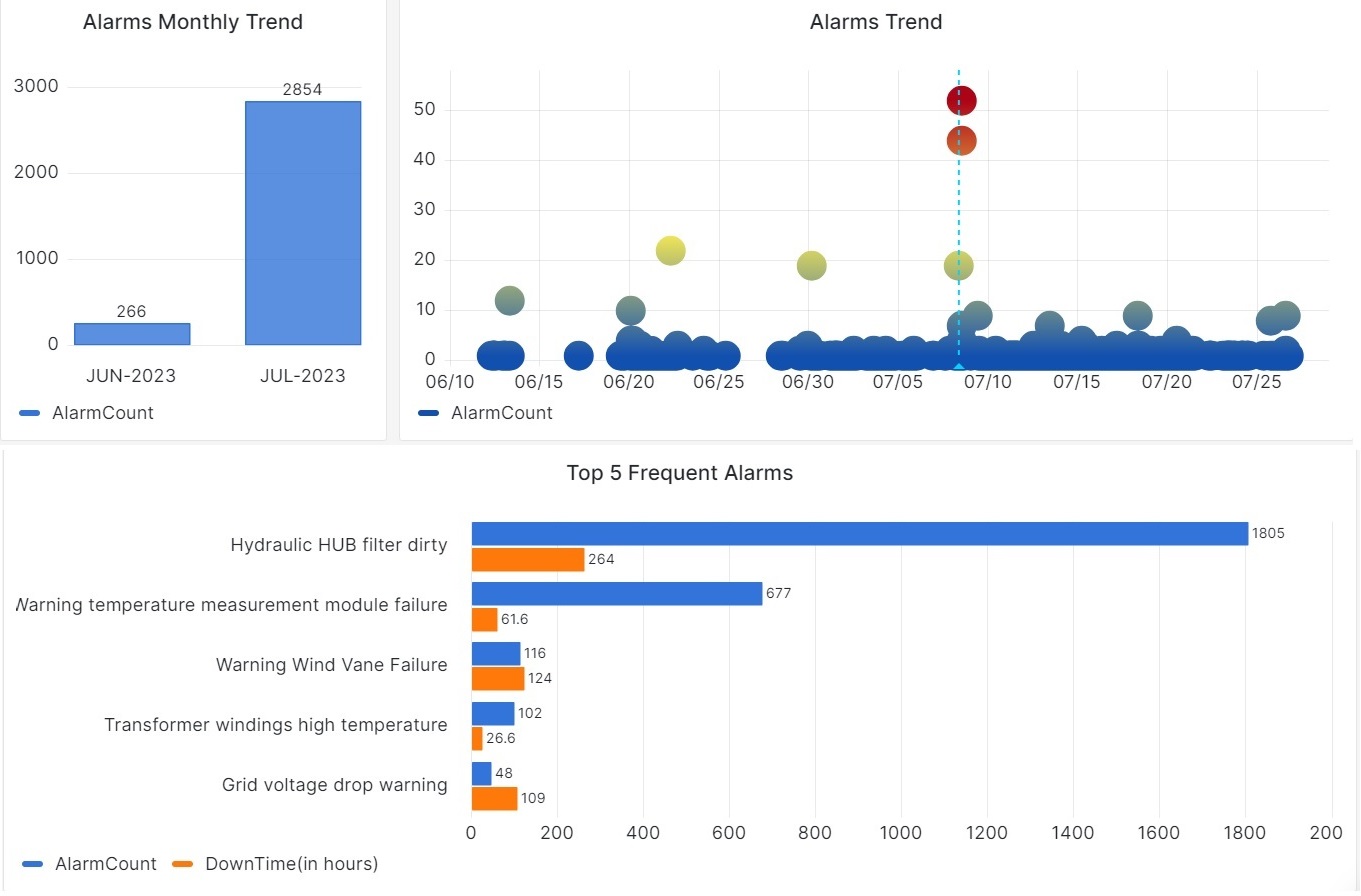This screenshot has width=1361, height=896.
Task: Click the JUN-2023 bar in Alarms Monthly Trend
Action: click(x=132, y=334)
